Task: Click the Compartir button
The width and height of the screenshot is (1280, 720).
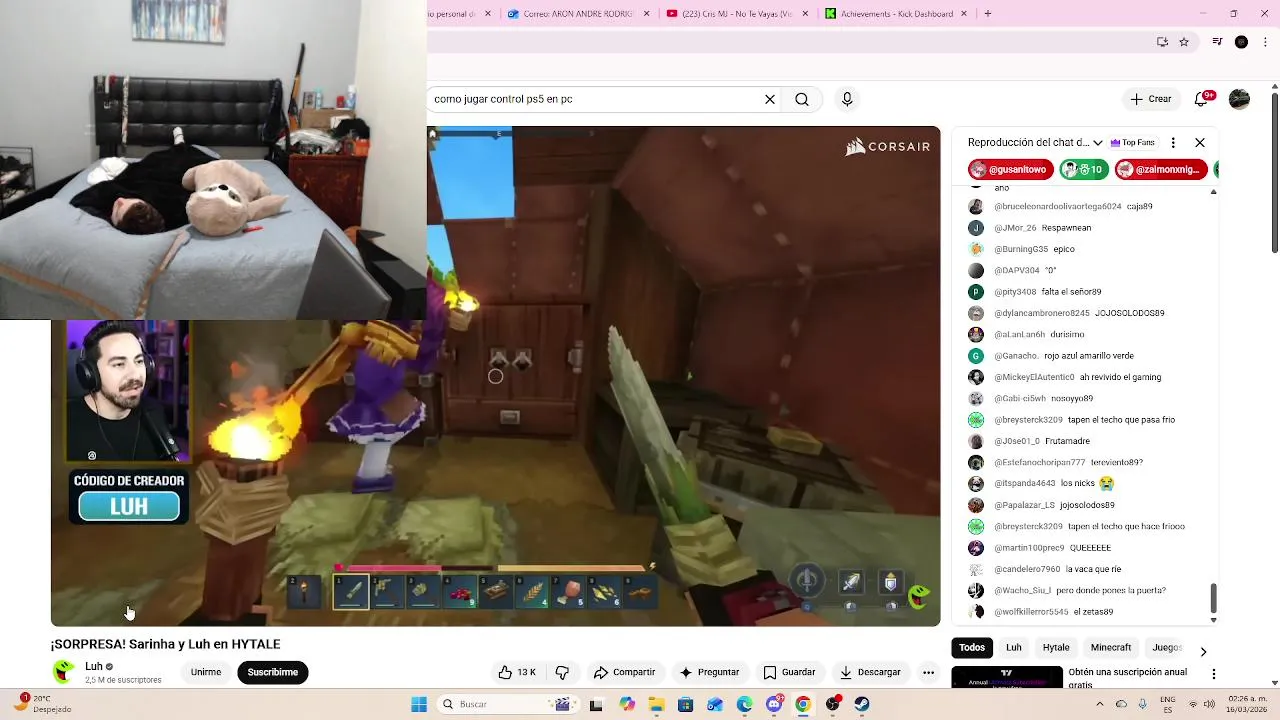Action: 624,672
